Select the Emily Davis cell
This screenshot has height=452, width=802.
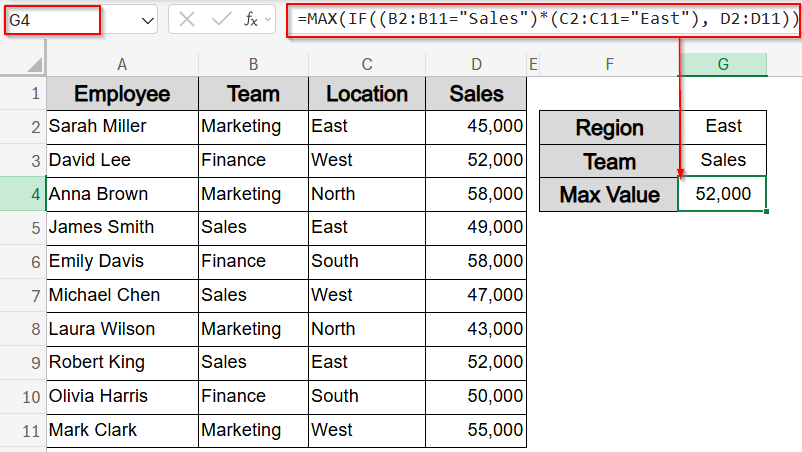[122, 261]
